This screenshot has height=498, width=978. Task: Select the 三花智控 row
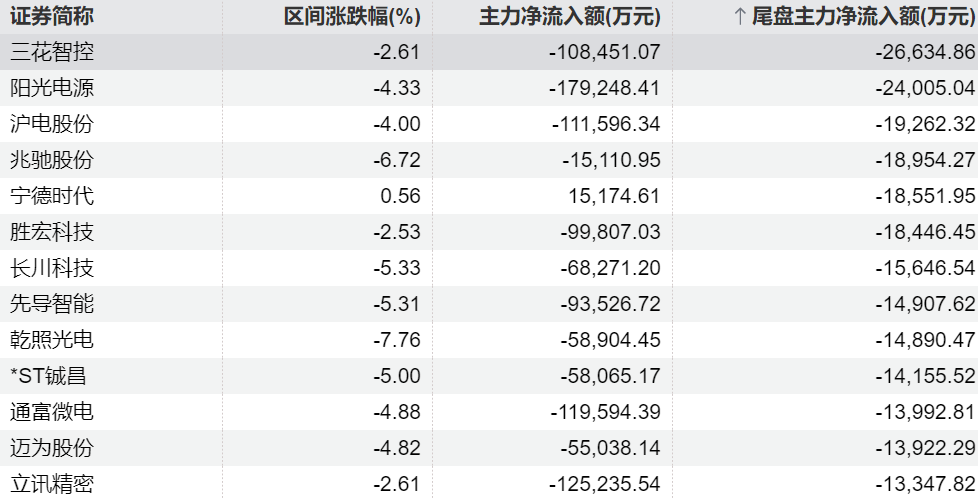[x=52, y=52]
